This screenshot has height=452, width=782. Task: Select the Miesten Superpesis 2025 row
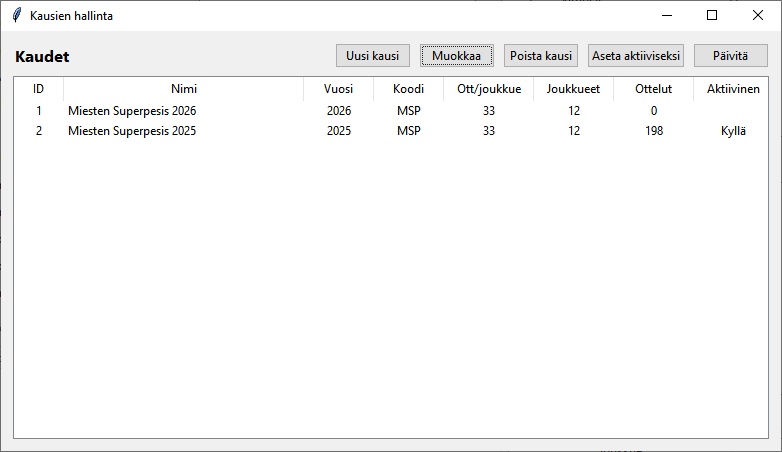click(132, 131)
